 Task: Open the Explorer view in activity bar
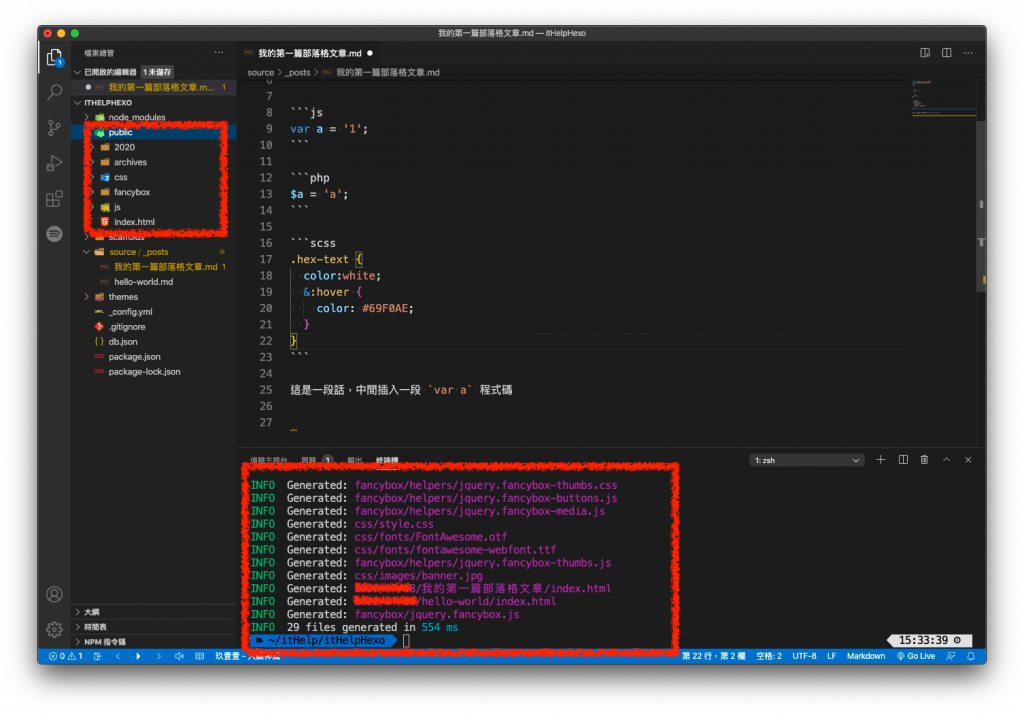coord(55,57)
